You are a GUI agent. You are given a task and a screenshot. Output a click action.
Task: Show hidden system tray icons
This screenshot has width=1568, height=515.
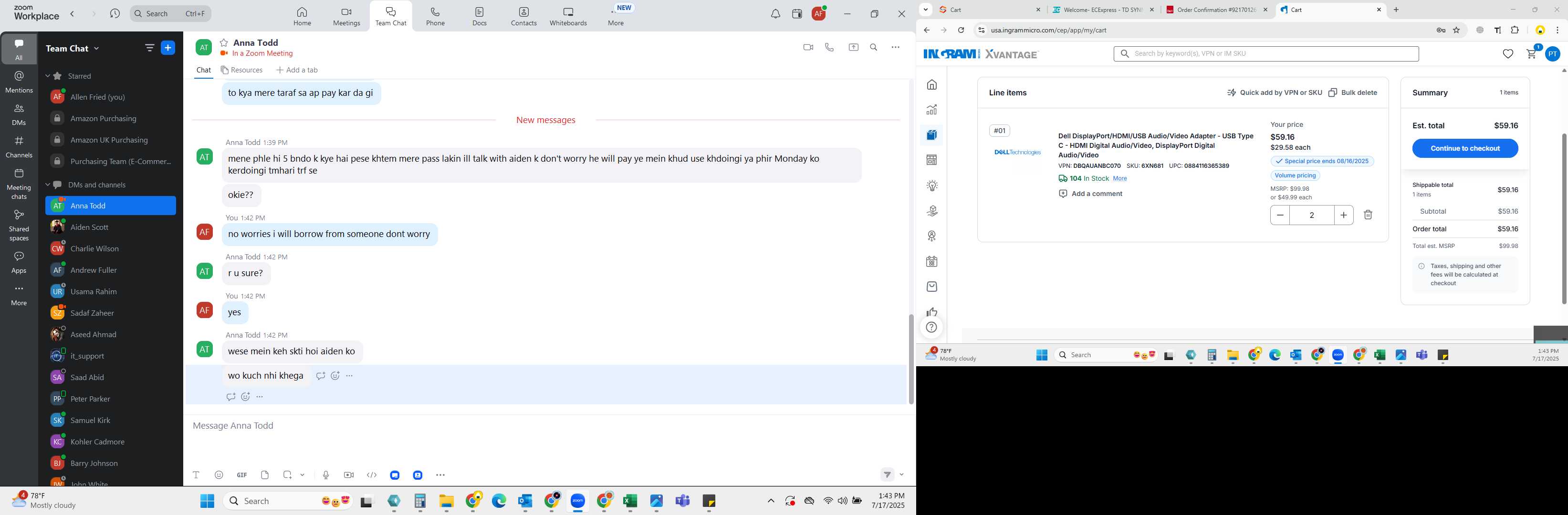pyautogui.click(x=771, y=501)
